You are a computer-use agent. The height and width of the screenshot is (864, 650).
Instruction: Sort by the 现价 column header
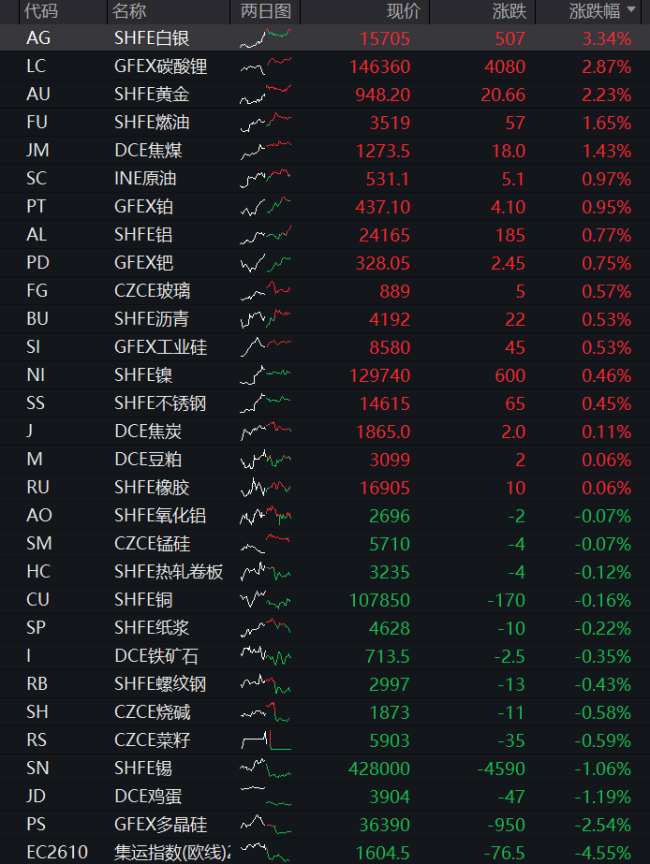(403, 11)
